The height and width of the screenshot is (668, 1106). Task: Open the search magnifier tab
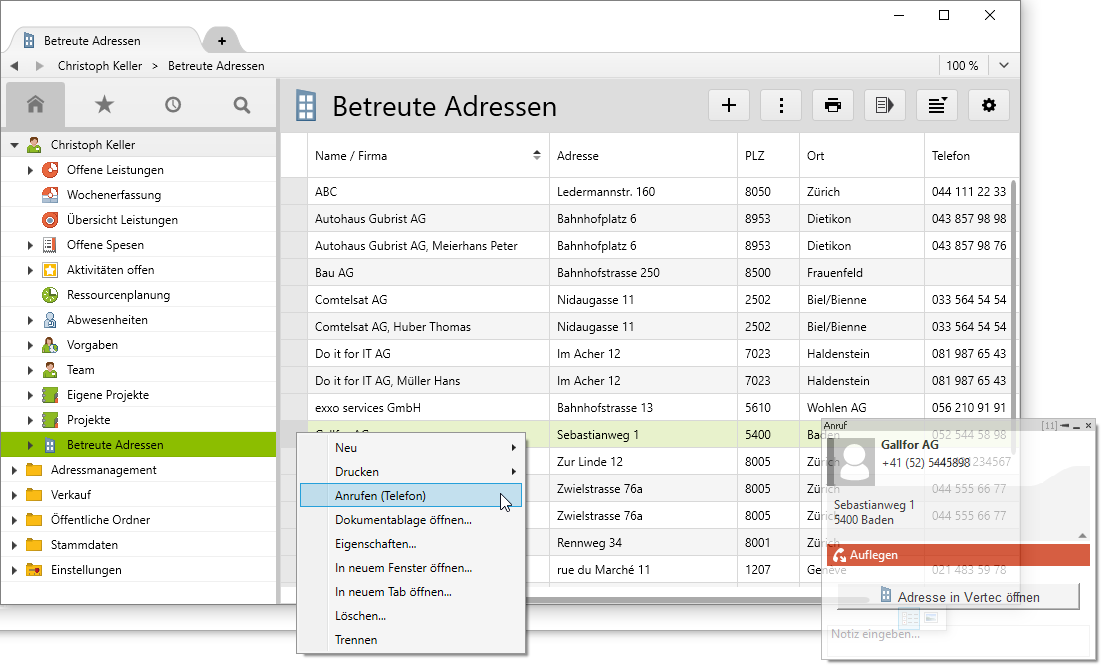point(242,105)
